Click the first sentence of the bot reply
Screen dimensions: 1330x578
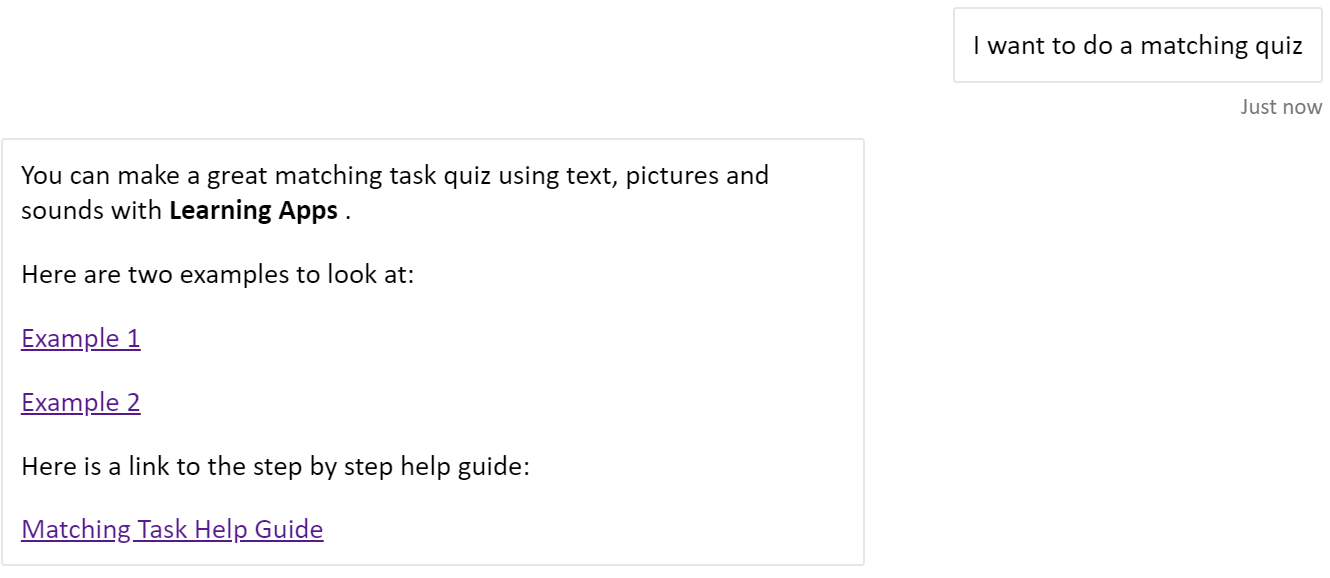(x=395, y=175)
